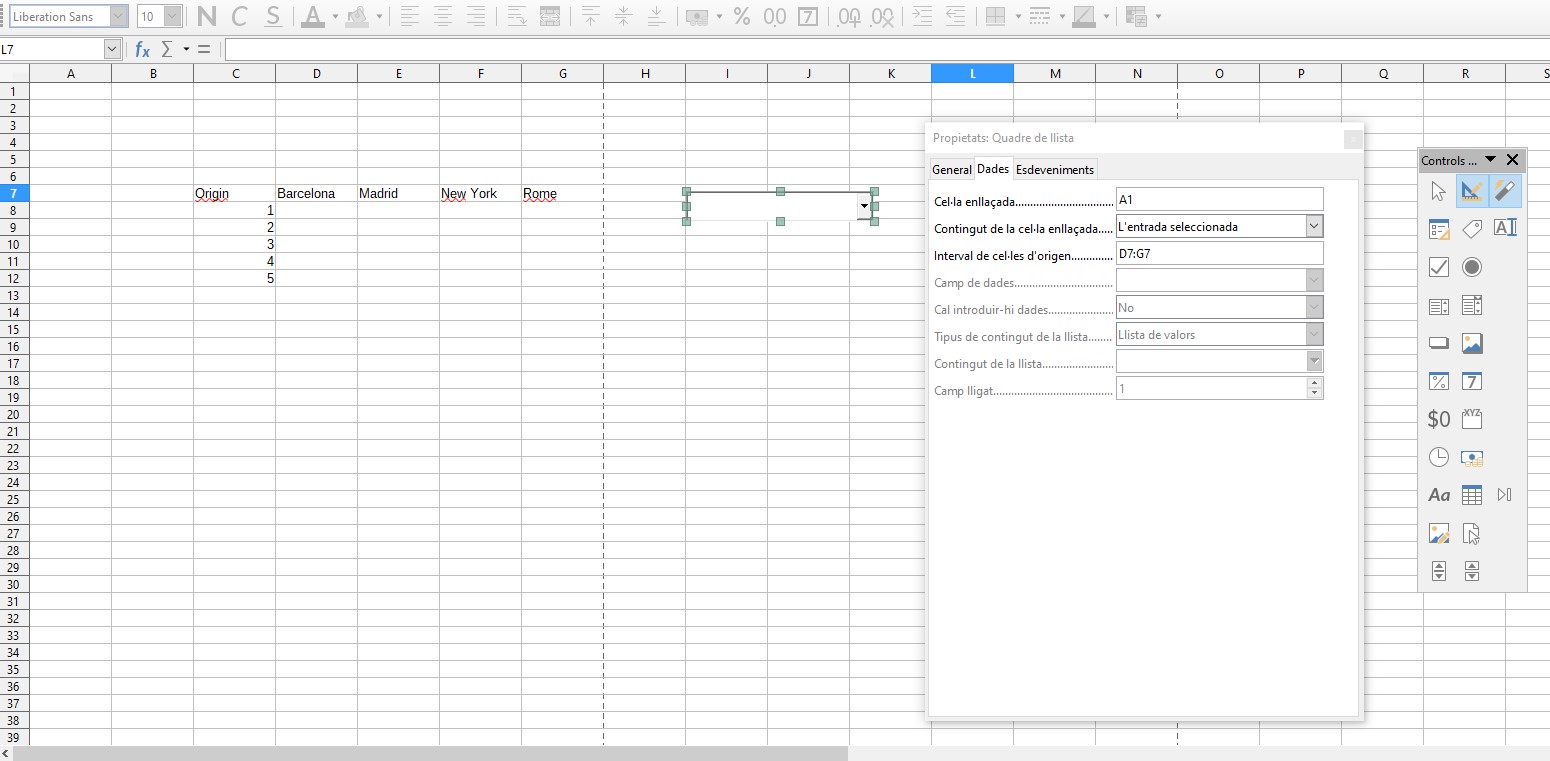Image resolution: width=1550 pixels, height=761 pixels.
Task: Align cell content to bottom
Action: (656, 16)
